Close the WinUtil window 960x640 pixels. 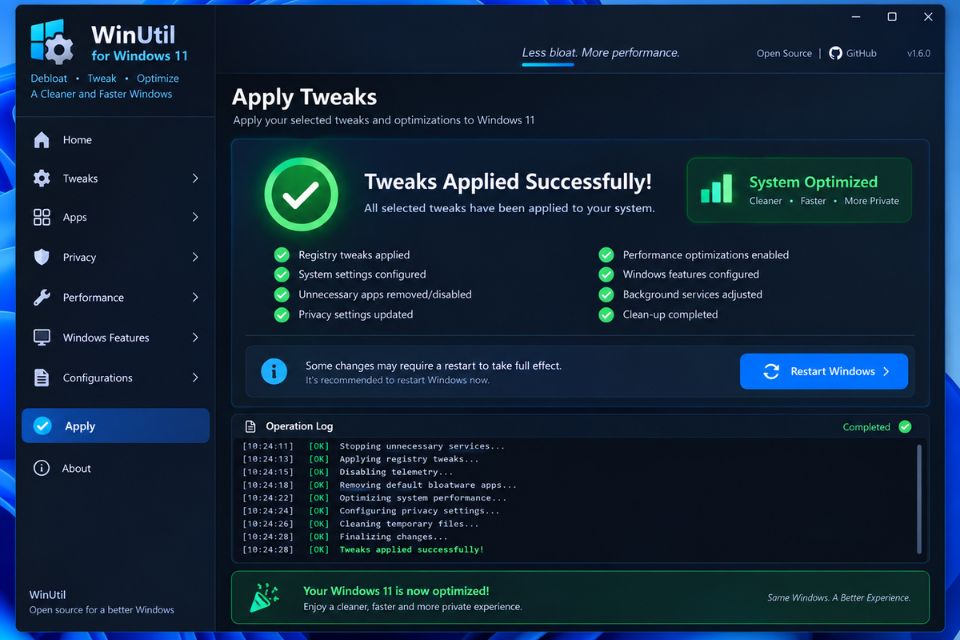point(928,17)
